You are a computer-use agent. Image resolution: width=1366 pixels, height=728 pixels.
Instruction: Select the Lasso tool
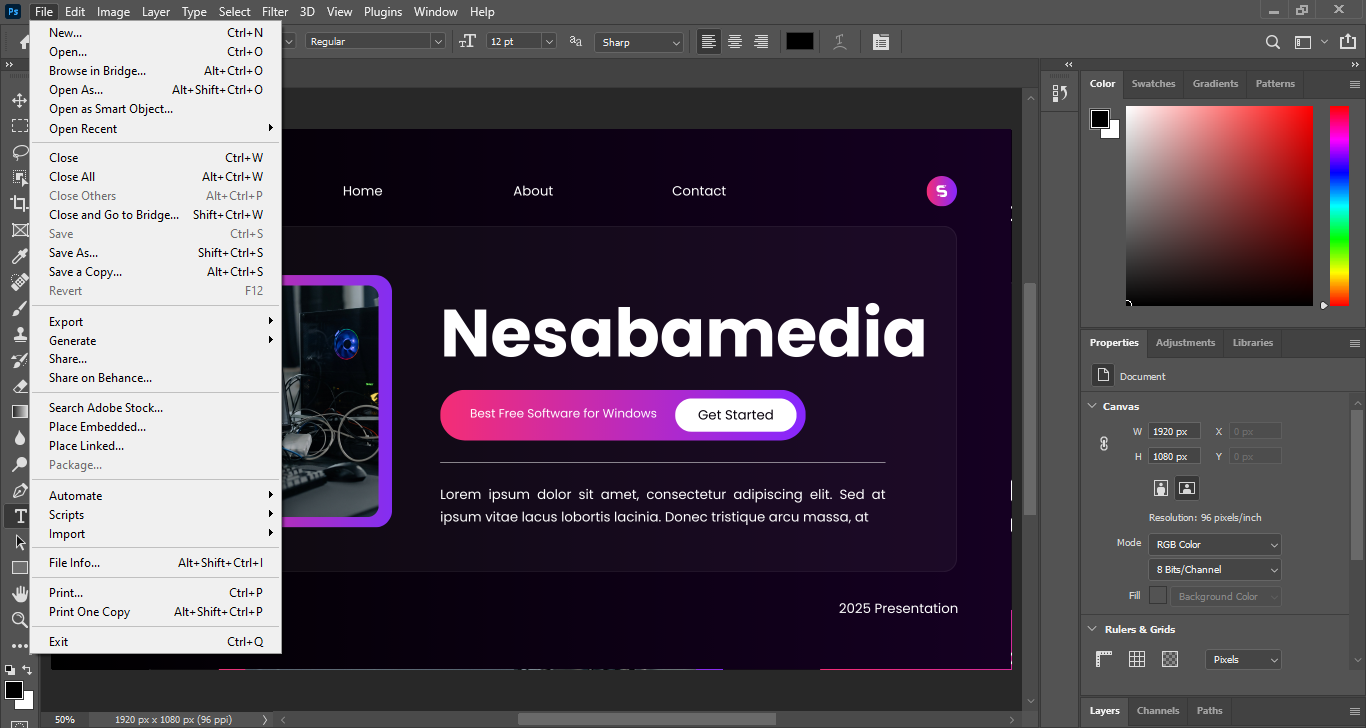point(19,152)
